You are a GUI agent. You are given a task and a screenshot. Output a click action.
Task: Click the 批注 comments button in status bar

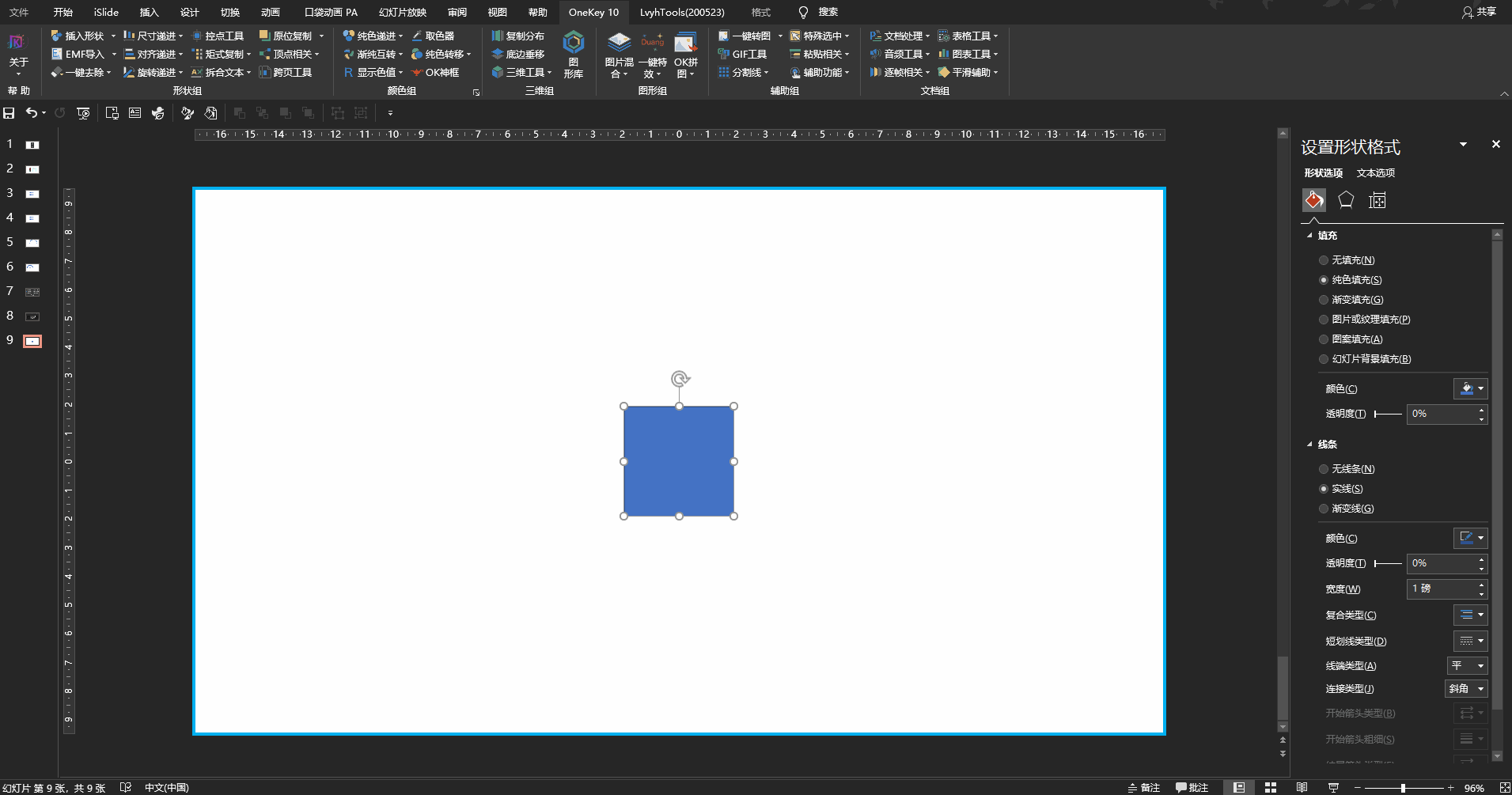[1192, 788]
